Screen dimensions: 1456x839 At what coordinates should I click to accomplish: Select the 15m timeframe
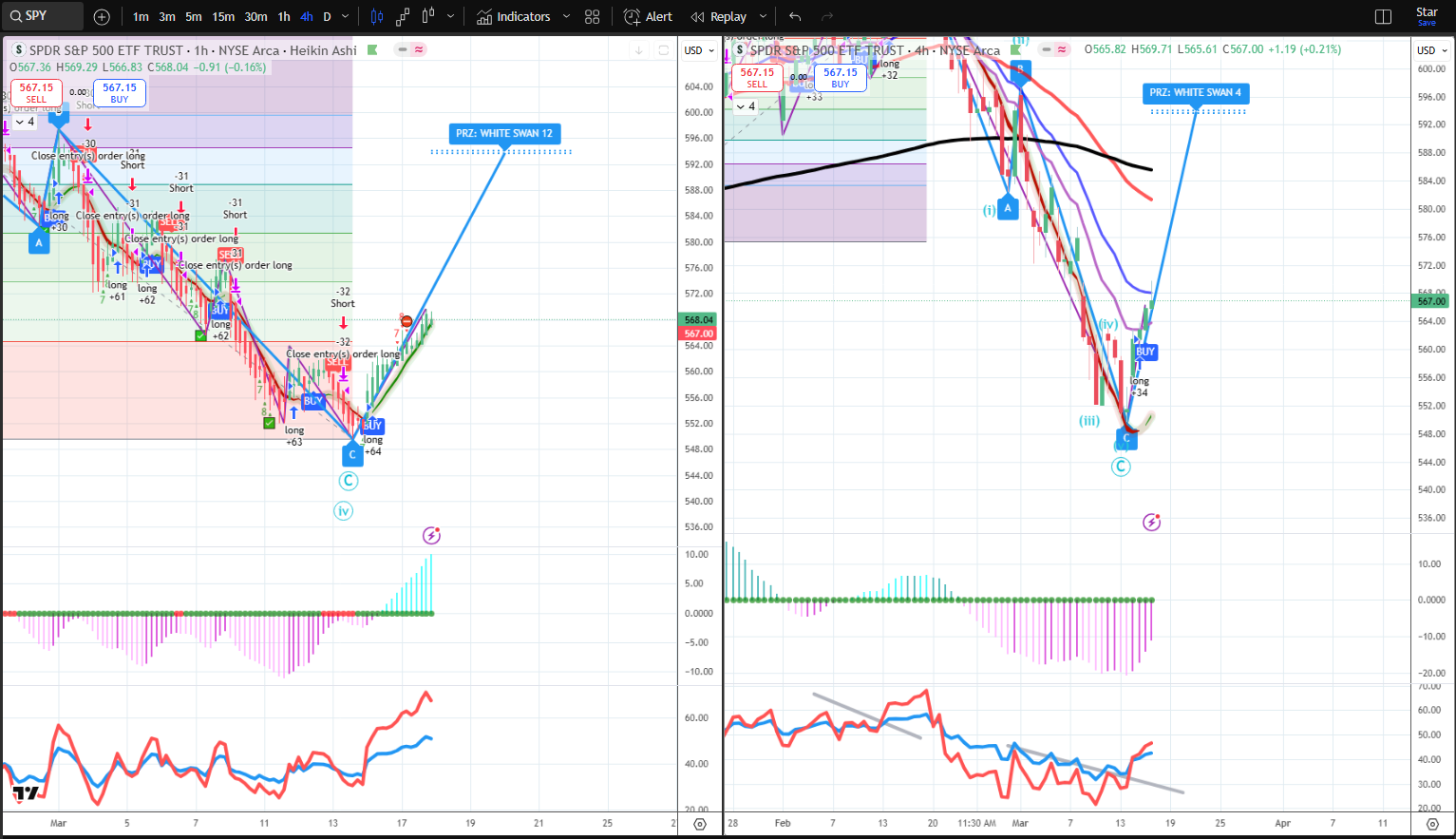point(223,16)
